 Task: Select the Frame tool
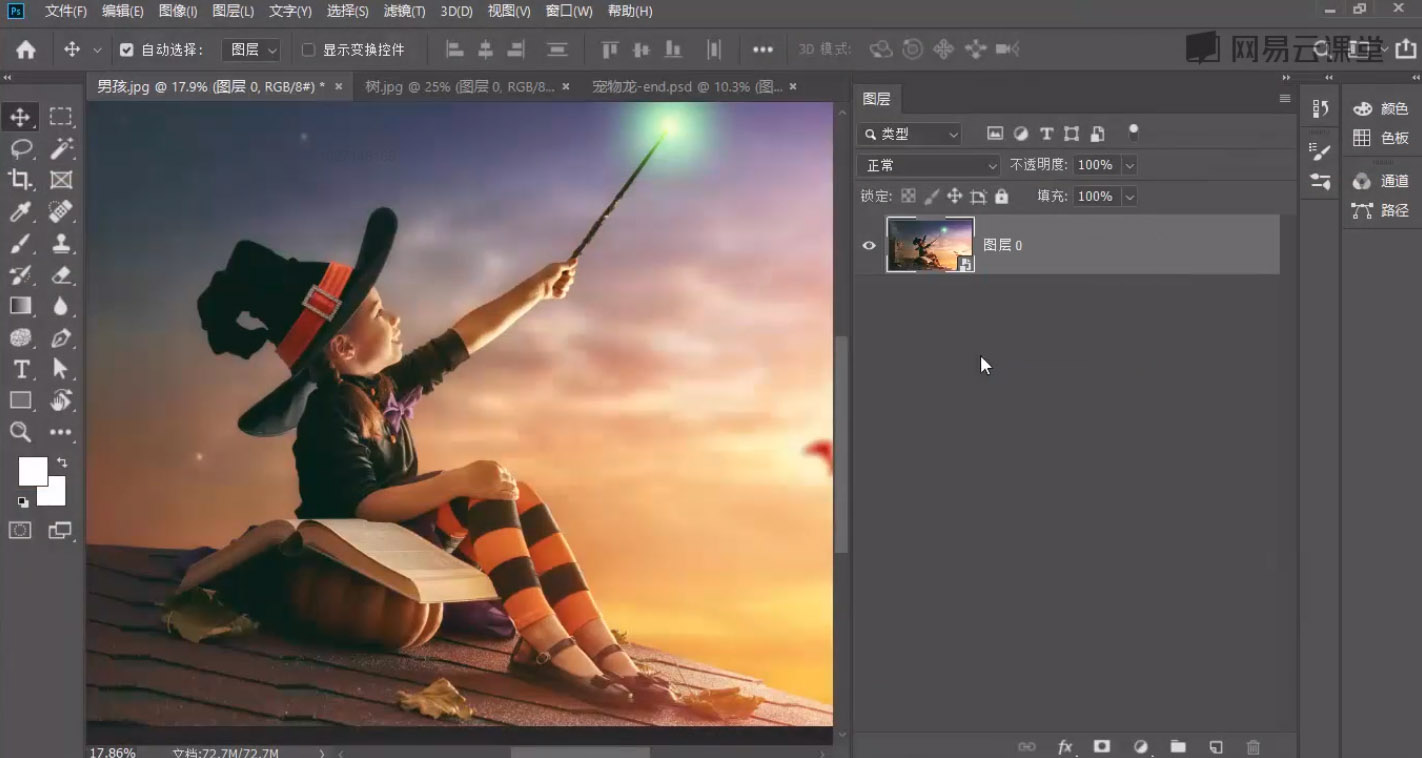(61, 180)
